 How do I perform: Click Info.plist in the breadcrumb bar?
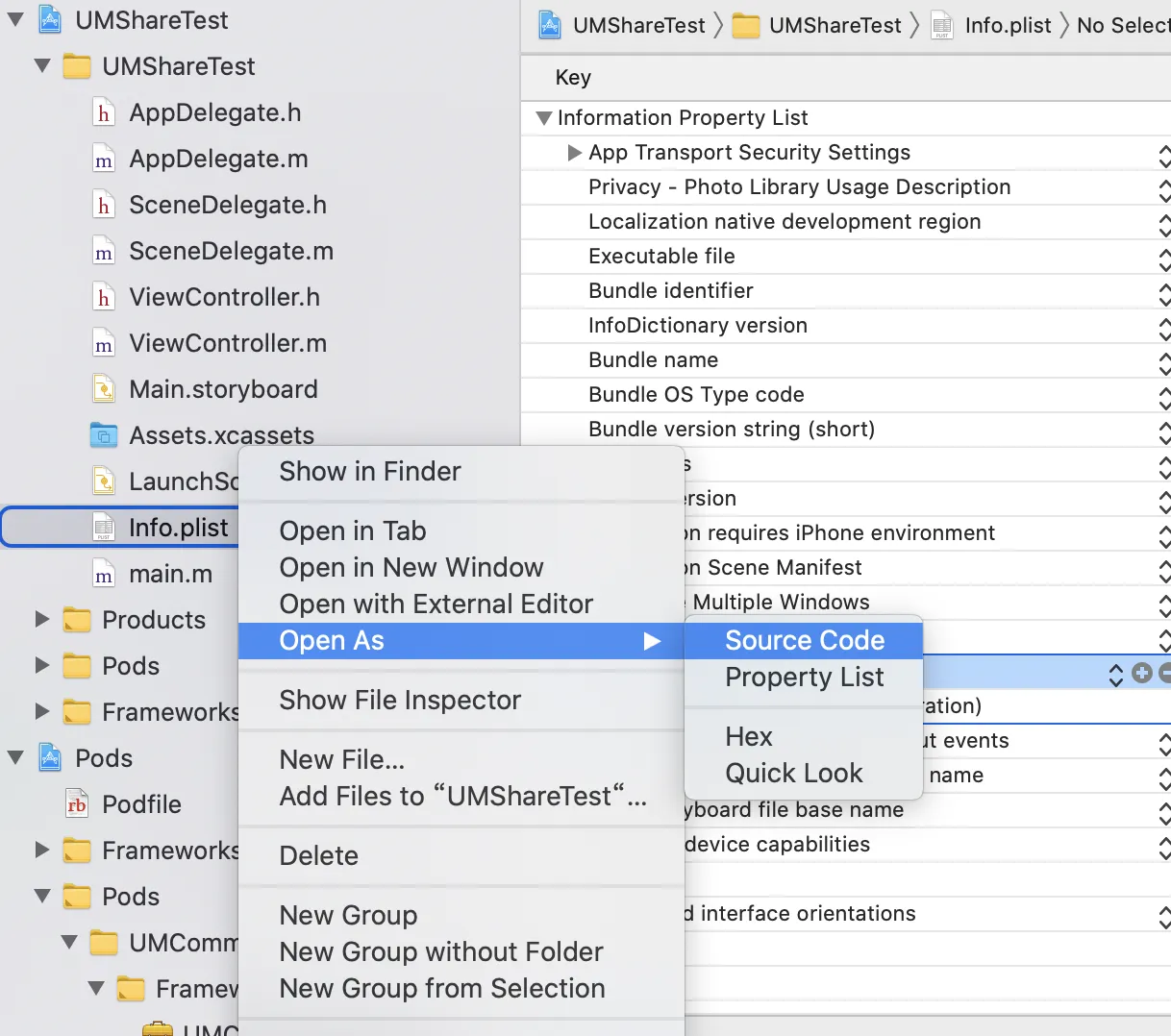pyautogui.click(x=1007, y=26)
